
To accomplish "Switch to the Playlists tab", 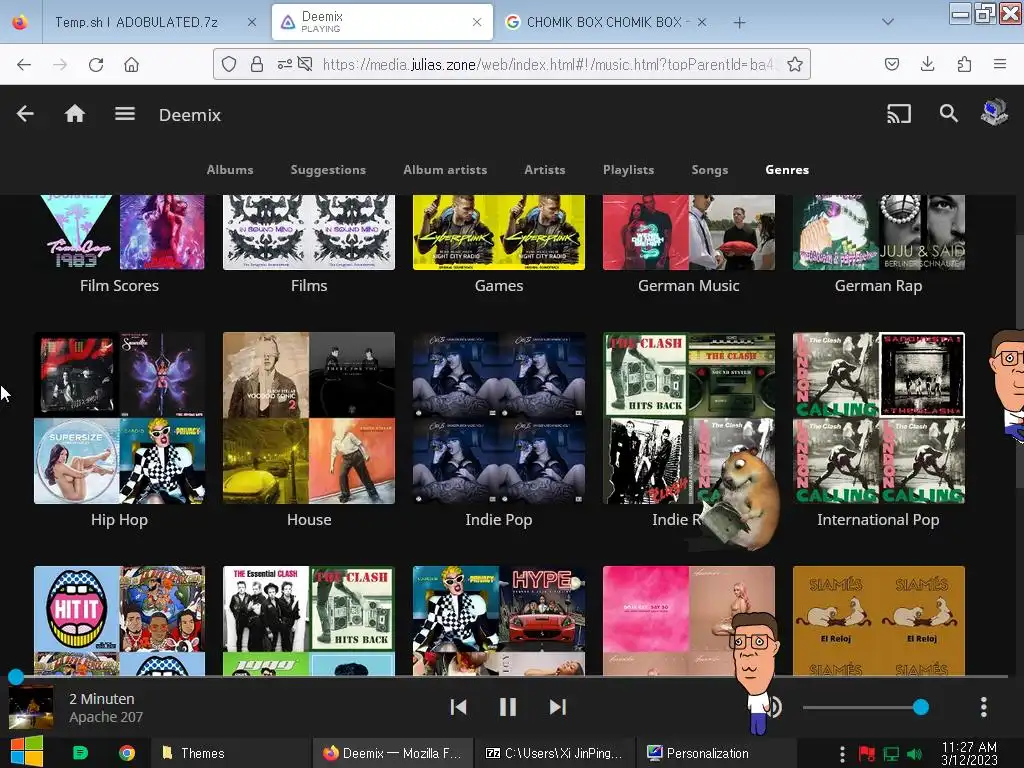I will (x=628, y=170).
